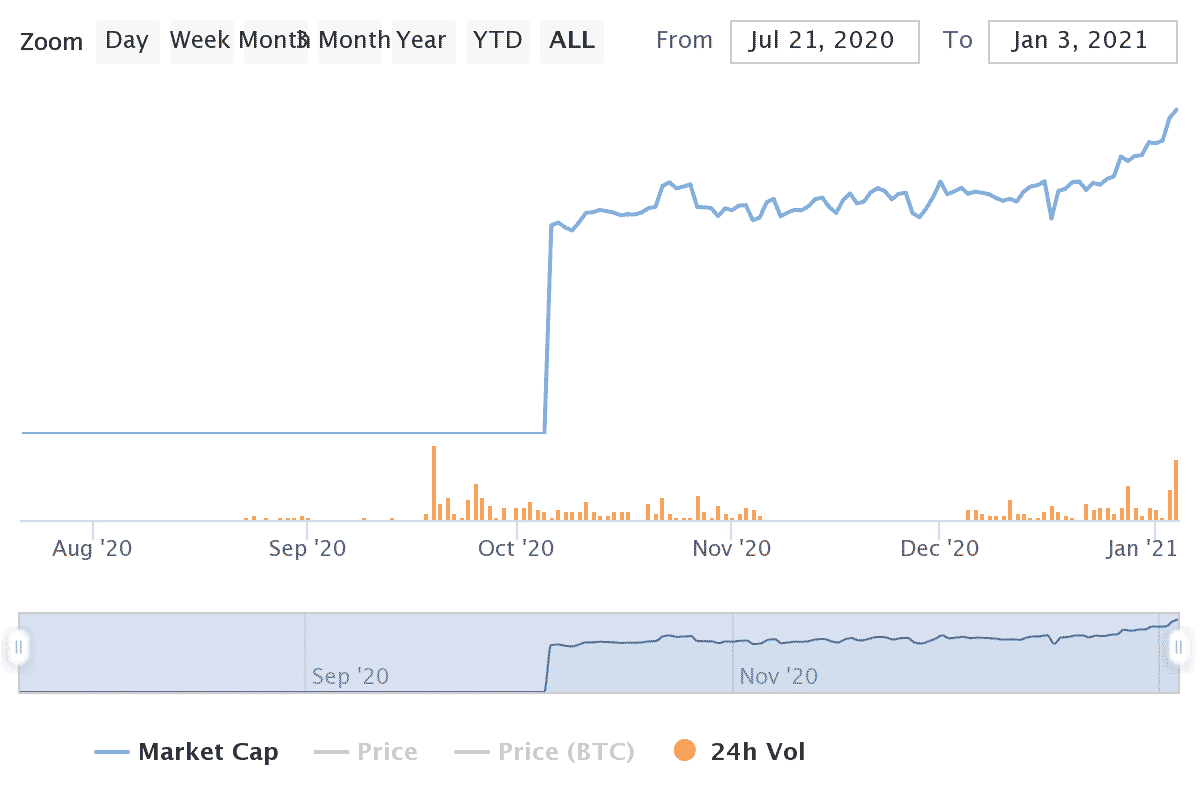1200x800 pixels.
Task: Show the Price (BTC) series
Action: pos(566,752)
